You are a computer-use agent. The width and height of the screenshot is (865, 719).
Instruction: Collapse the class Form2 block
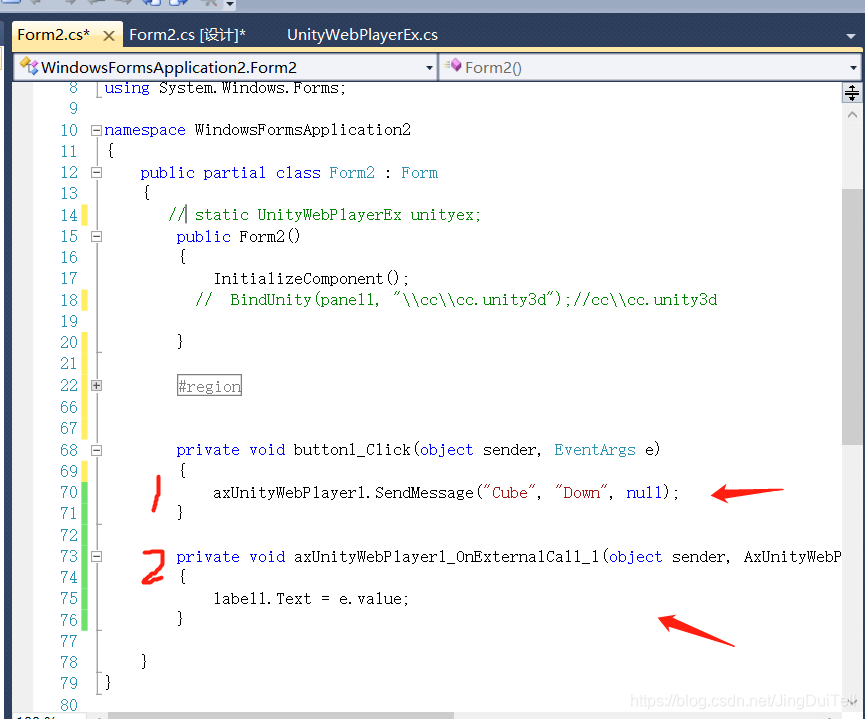coord(96,173)
